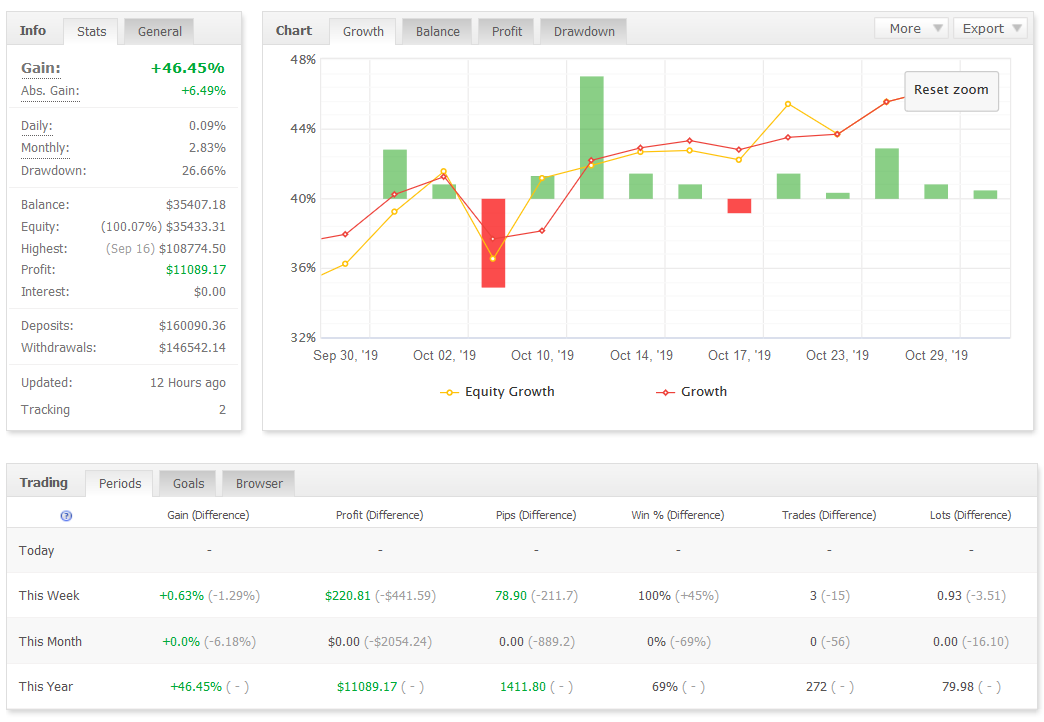Click the 79.98 This Year lots value
The width and height of the screenshot is (1044, 722).
coord(957,687)
